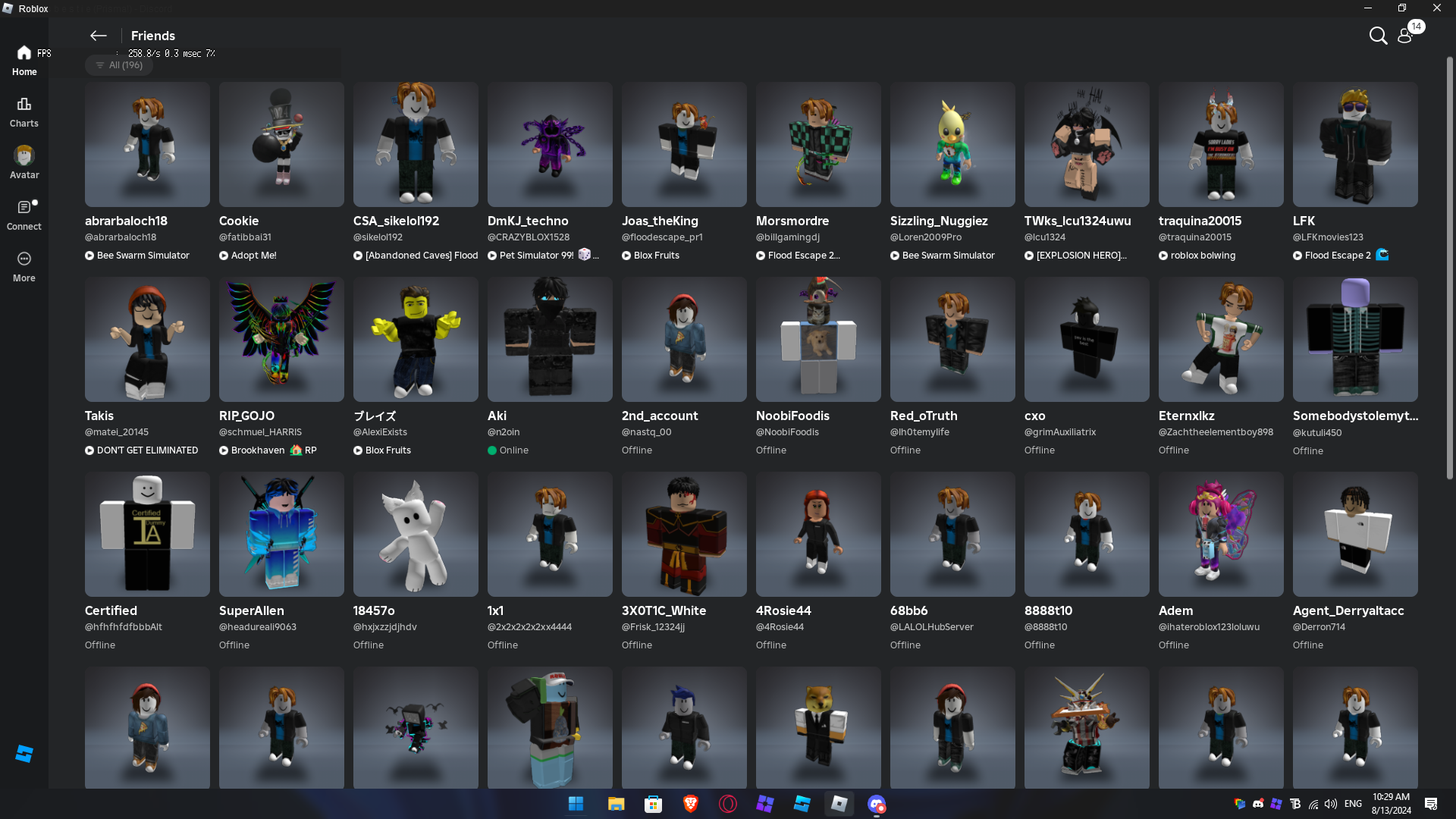
Task: Open the Charts sidebar icon
Action: pos(24,111)
